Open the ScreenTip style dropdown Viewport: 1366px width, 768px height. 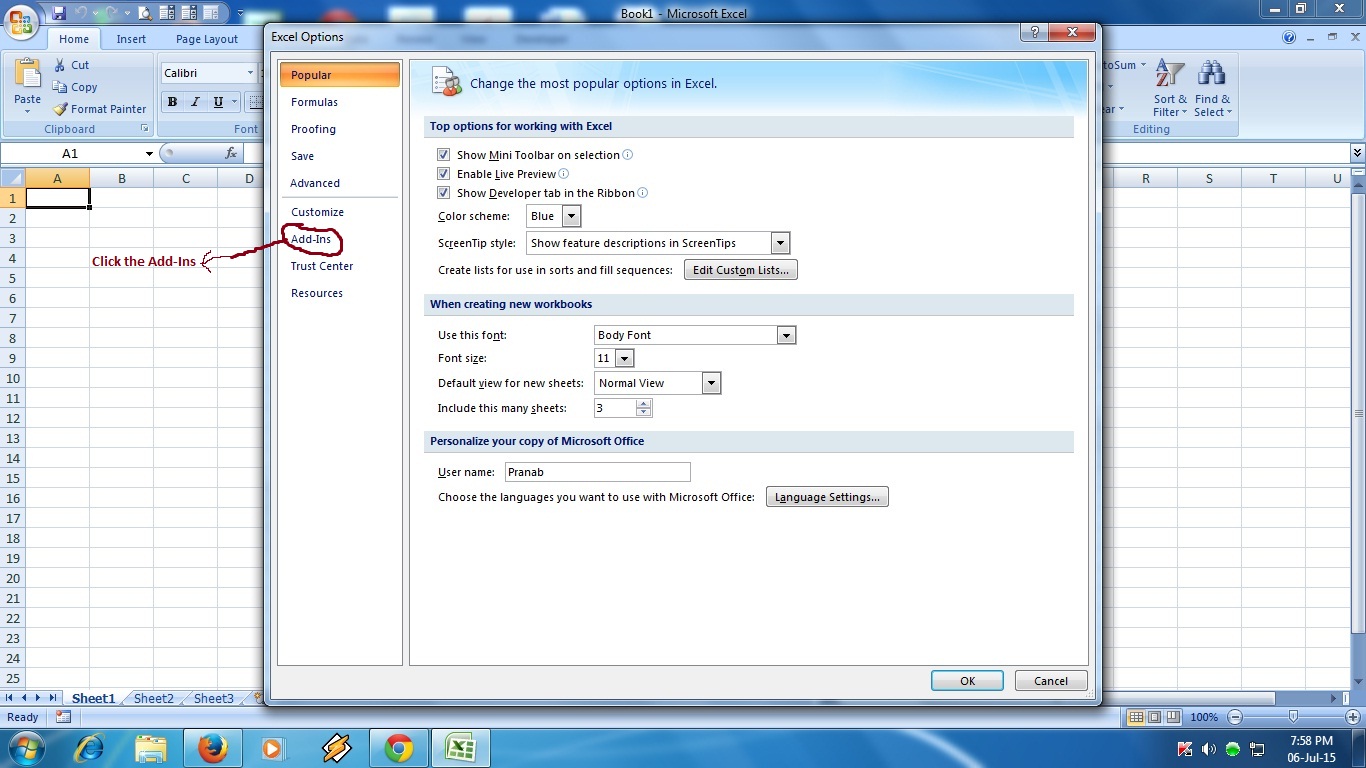point(781,243)
